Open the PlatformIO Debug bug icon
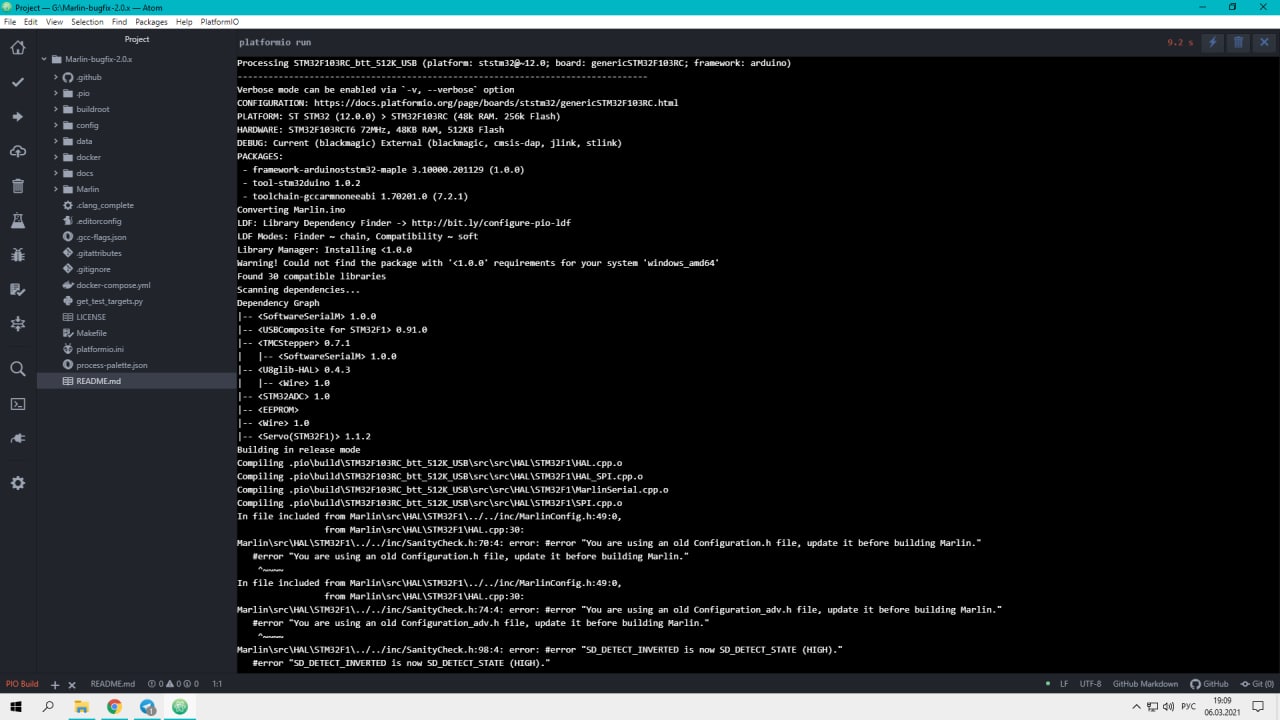 click(18, 255)
